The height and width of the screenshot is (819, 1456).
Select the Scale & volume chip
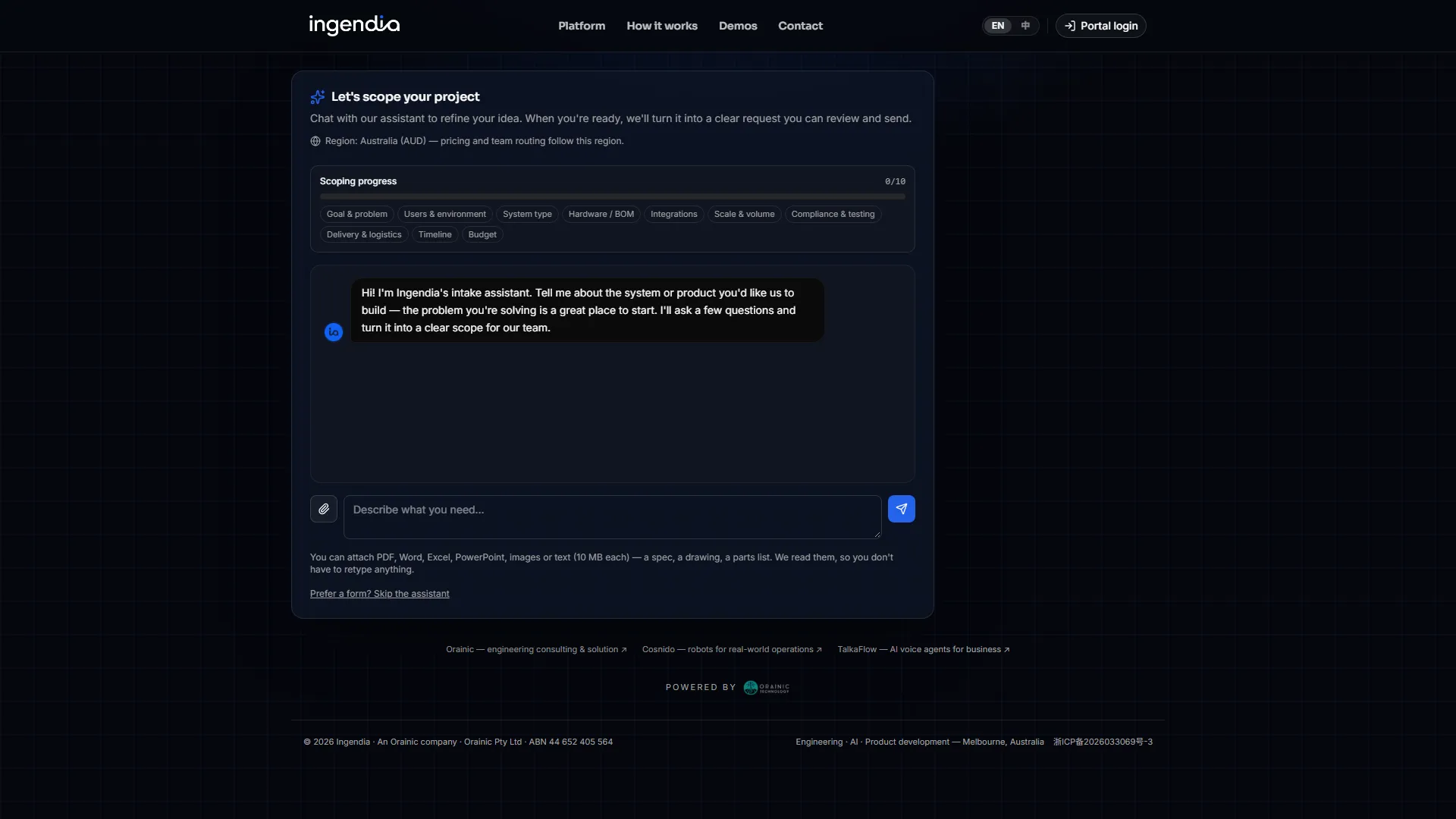coord(745,215)
